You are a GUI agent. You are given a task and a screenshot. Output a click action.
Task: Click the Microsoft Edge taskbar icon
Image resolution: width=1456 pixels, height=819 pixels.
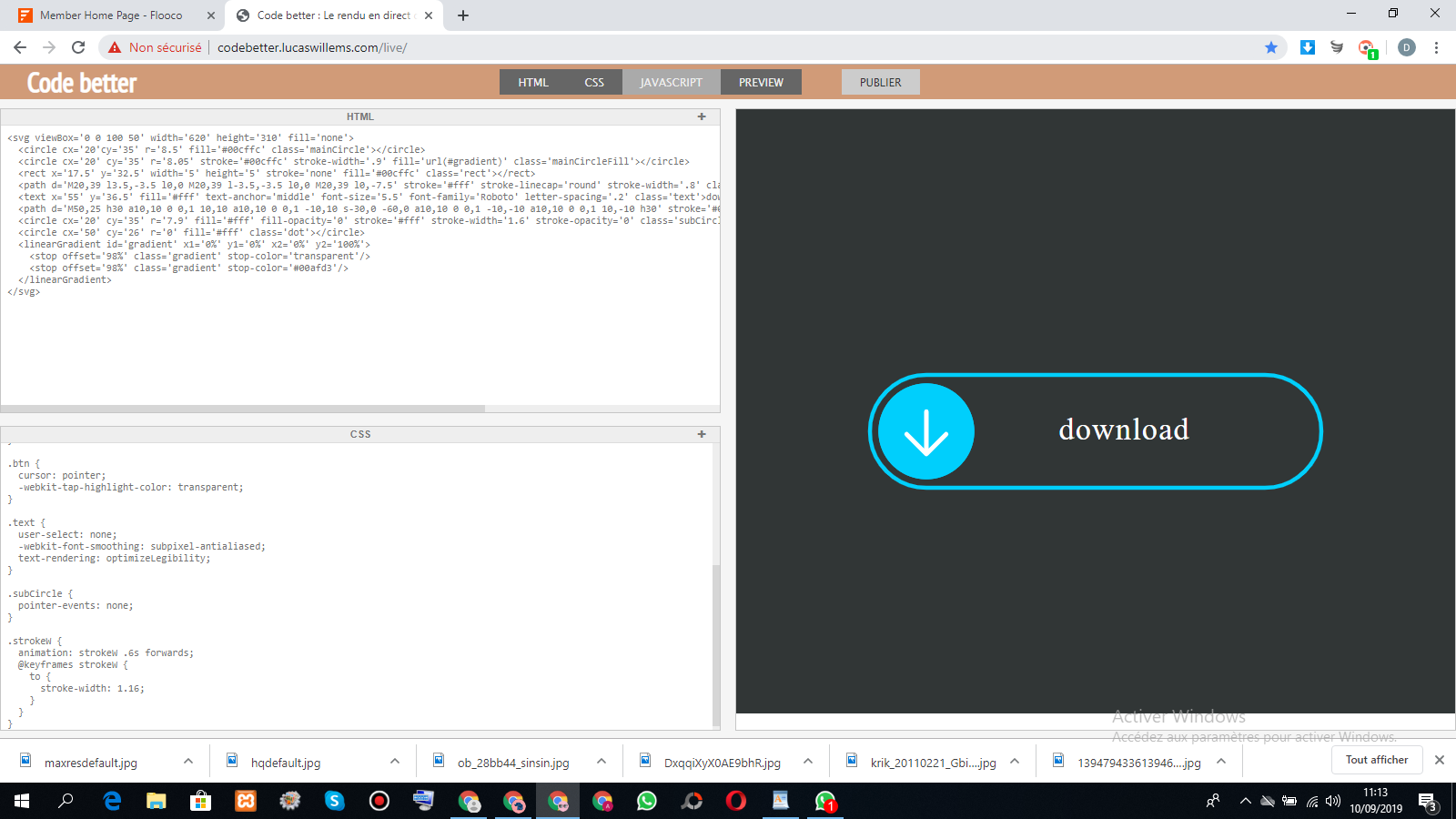(x=112, y=801)
